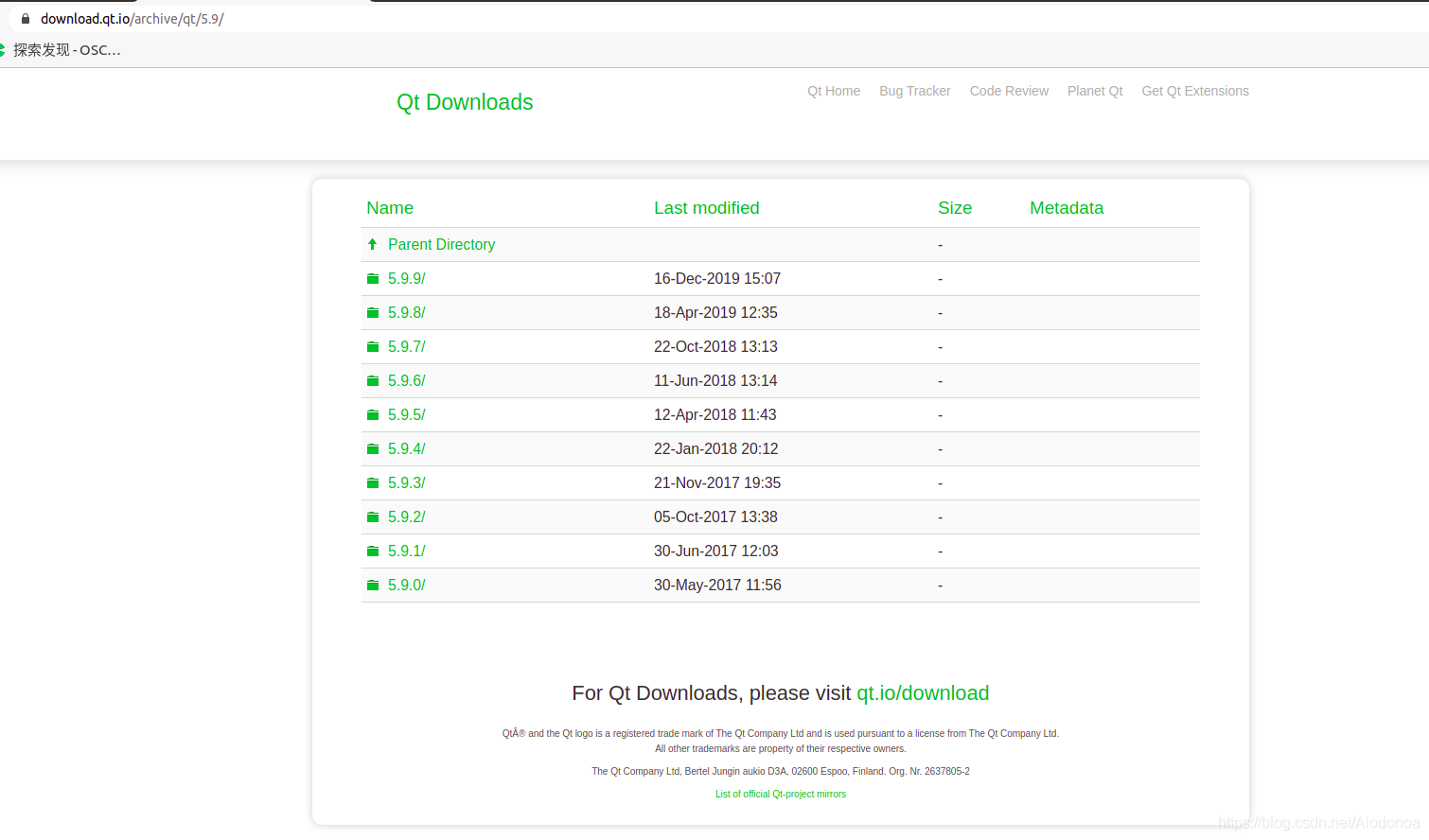Go to Parent Directory

[442, 245]
